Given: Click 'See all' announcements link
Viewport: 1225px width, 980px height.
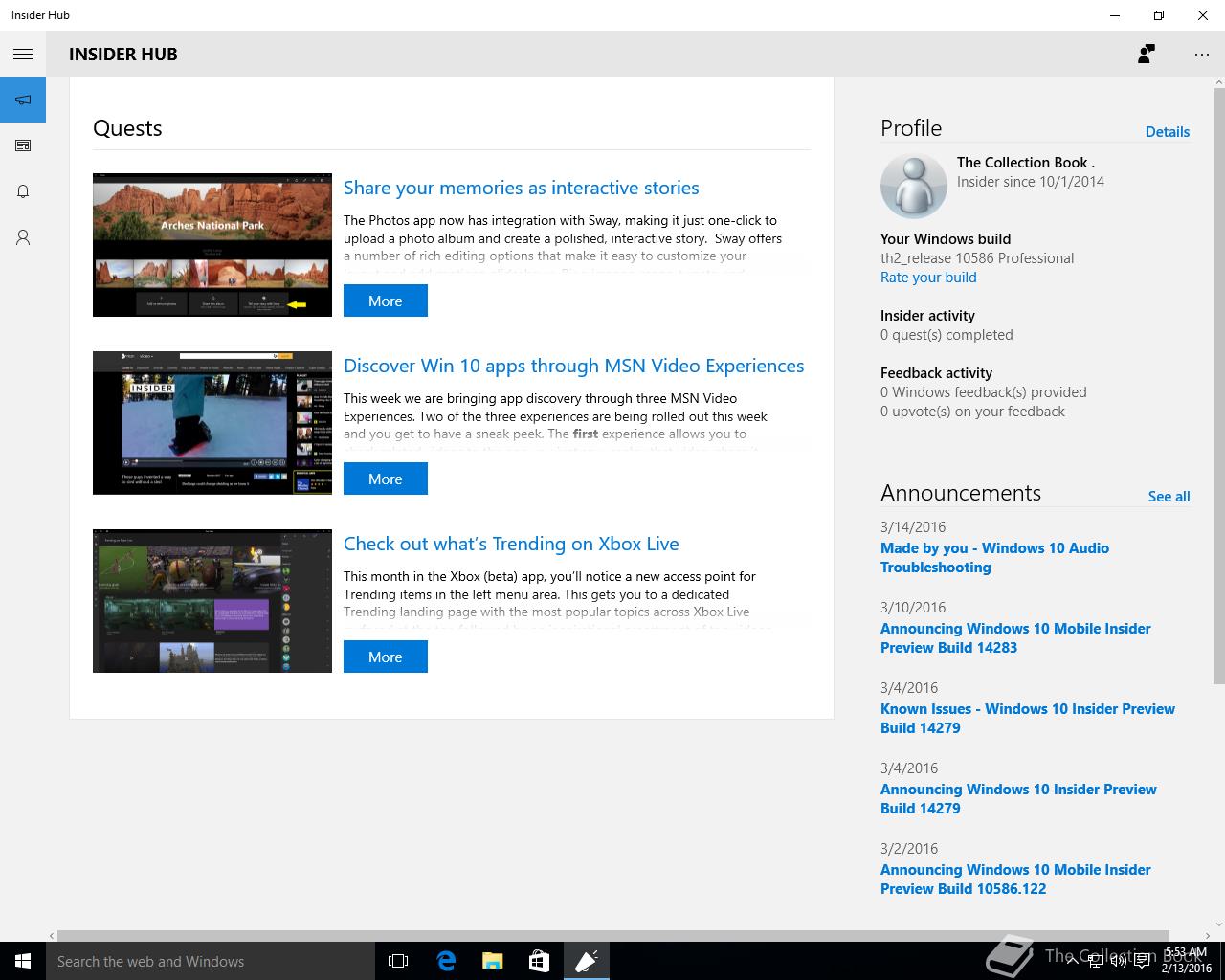Looking at the screenshot, I should coord(1169,497).
